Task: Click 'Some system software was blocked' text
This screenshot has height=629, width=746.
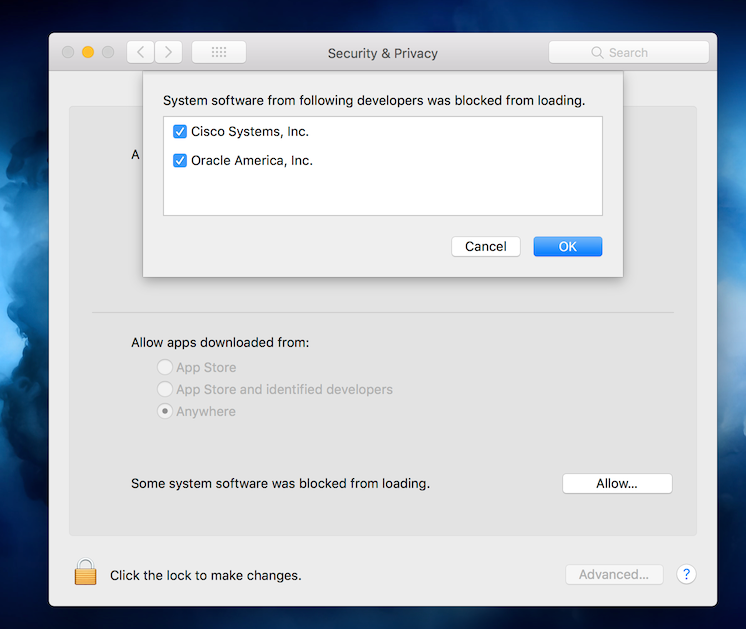Action: (x=280, y=483)
